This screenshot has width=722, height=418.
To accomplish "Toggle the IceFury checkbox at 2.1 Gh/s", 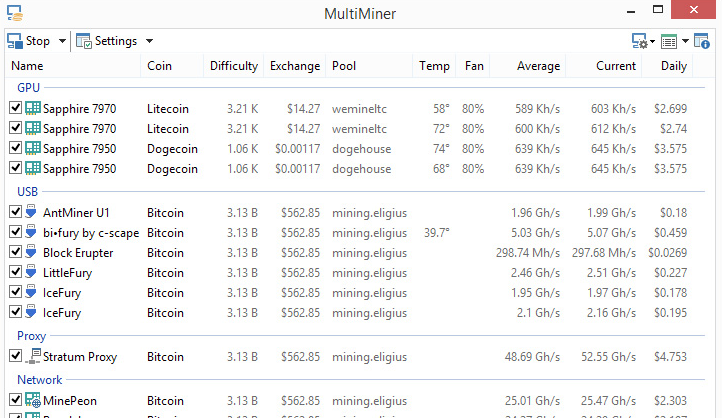I will click(15, 312).
